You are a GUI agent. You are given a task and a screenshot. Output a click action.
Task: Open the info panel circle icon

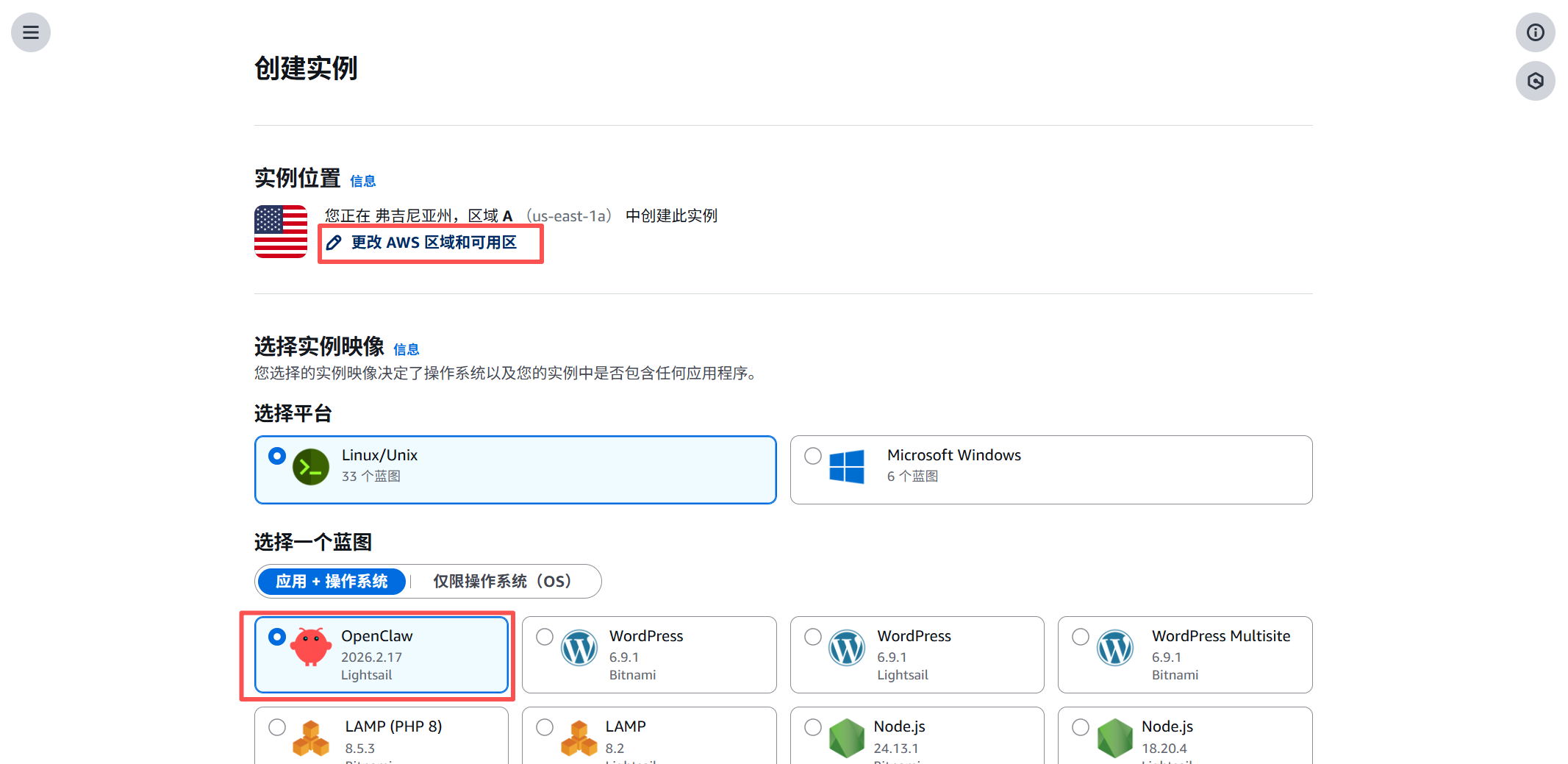pos(1535,32)
